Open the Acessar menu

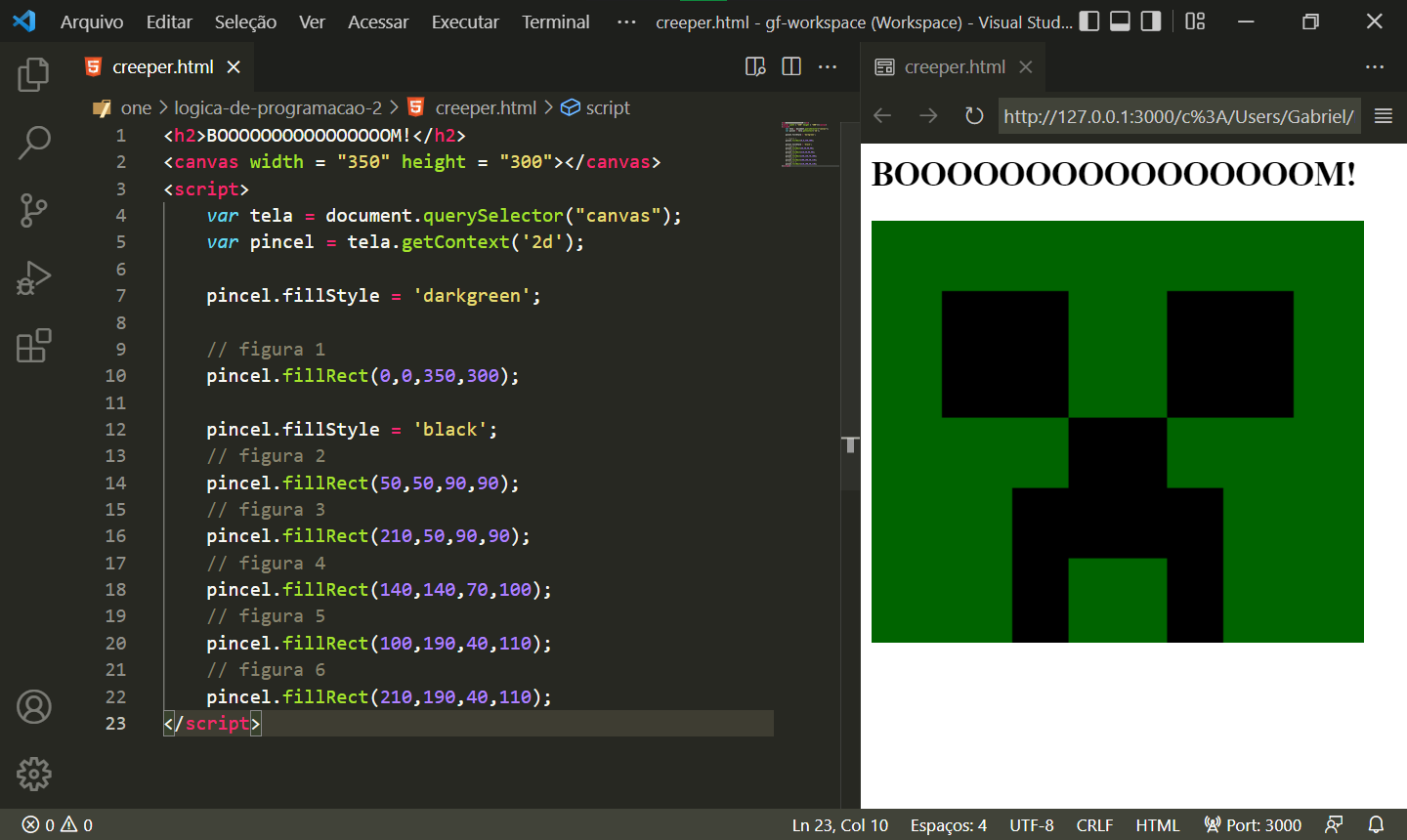[378, 21]
